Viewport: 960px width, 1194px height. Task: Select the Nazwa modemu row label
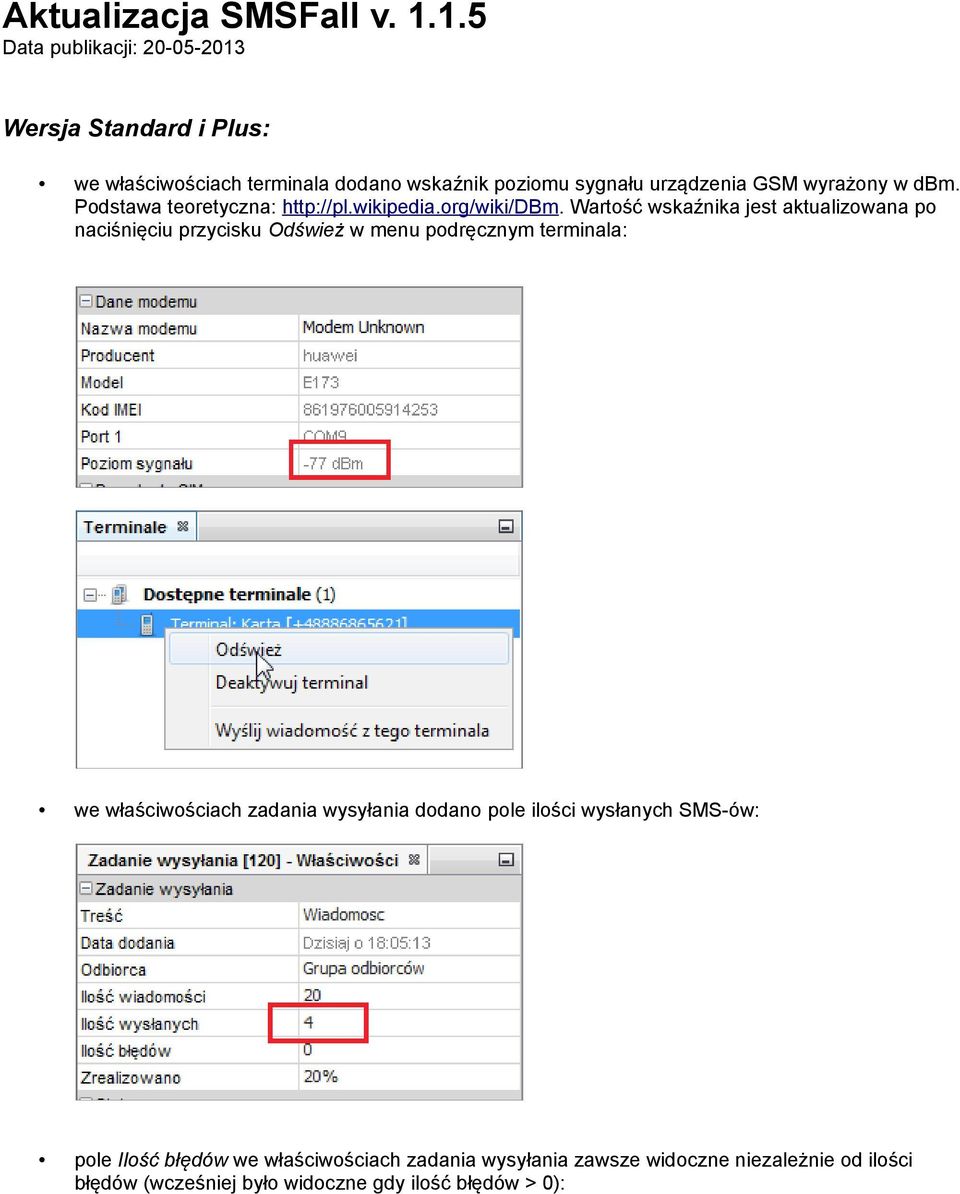[139, 329]
